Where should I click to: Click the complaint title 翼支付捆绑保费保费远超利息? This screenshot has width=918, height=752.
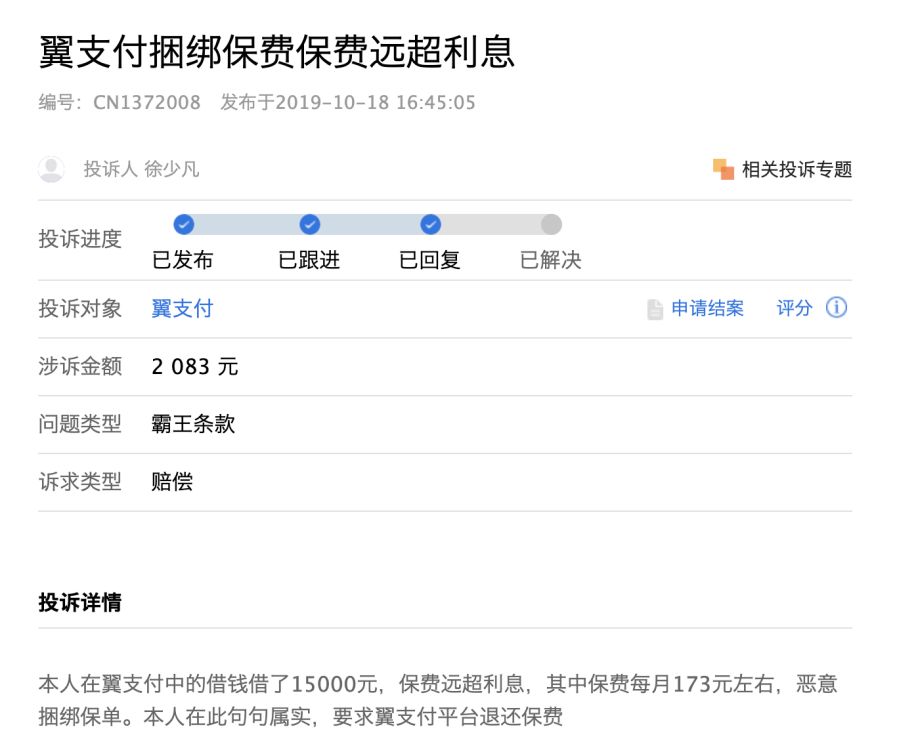pos(276,52)
